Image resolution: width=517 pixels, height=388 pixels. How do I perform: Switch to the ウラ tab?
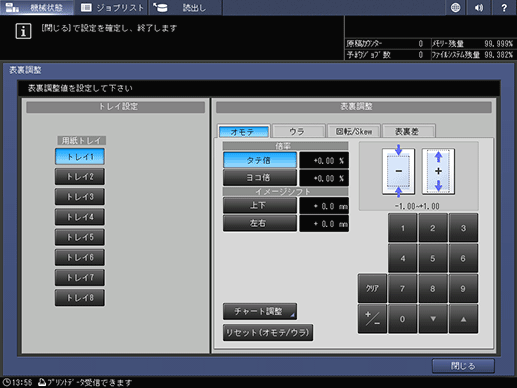298,131
